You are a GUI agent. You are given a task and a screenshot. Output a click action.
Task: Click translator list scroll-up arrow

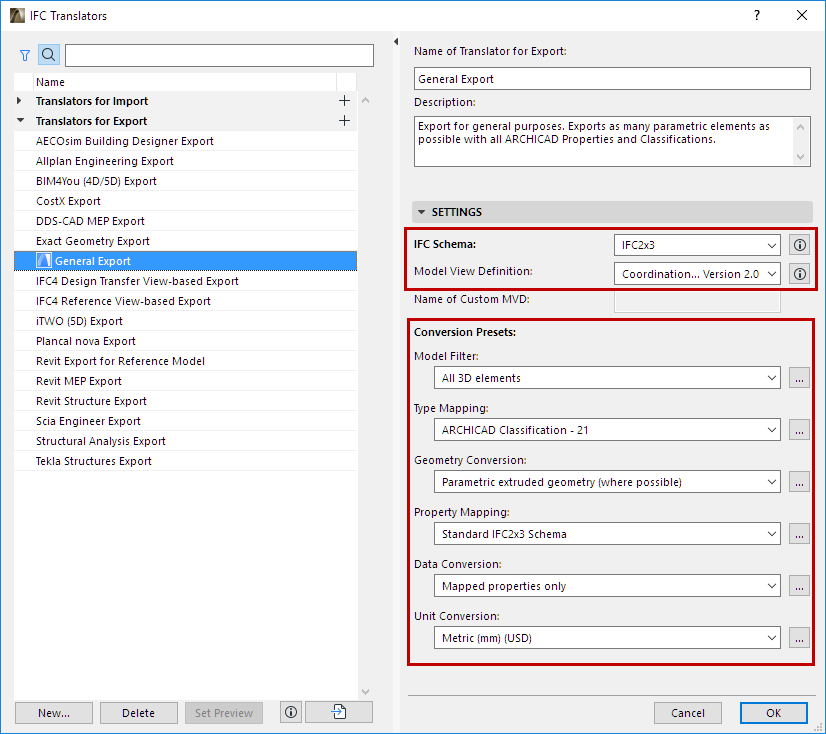(365, 100)
